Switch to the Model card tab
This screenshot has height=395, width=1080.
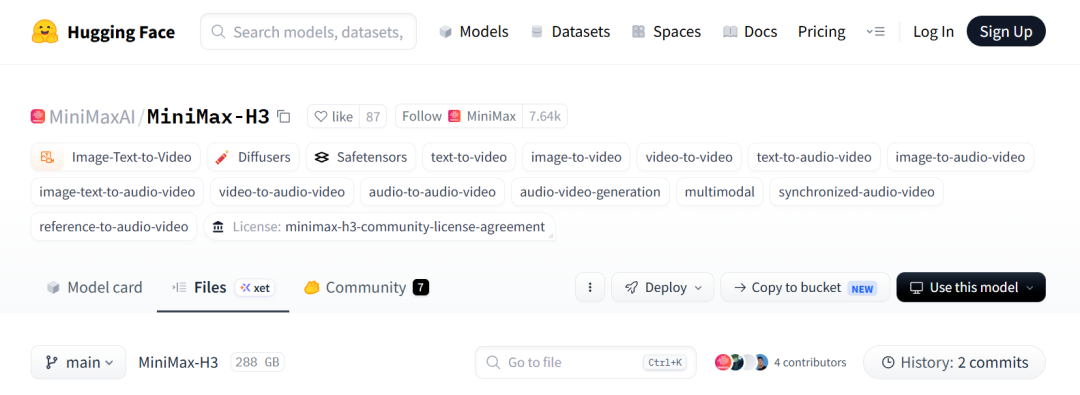click(x=94, y=287)
